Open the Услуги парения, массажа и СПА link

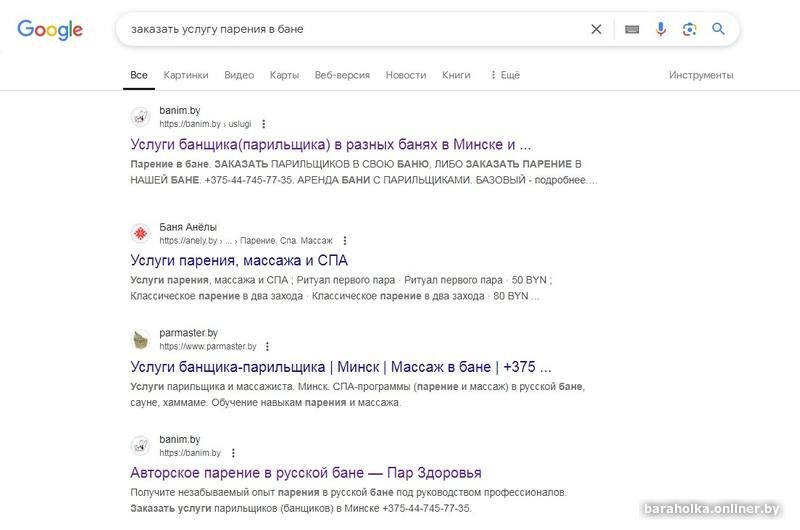239,261
